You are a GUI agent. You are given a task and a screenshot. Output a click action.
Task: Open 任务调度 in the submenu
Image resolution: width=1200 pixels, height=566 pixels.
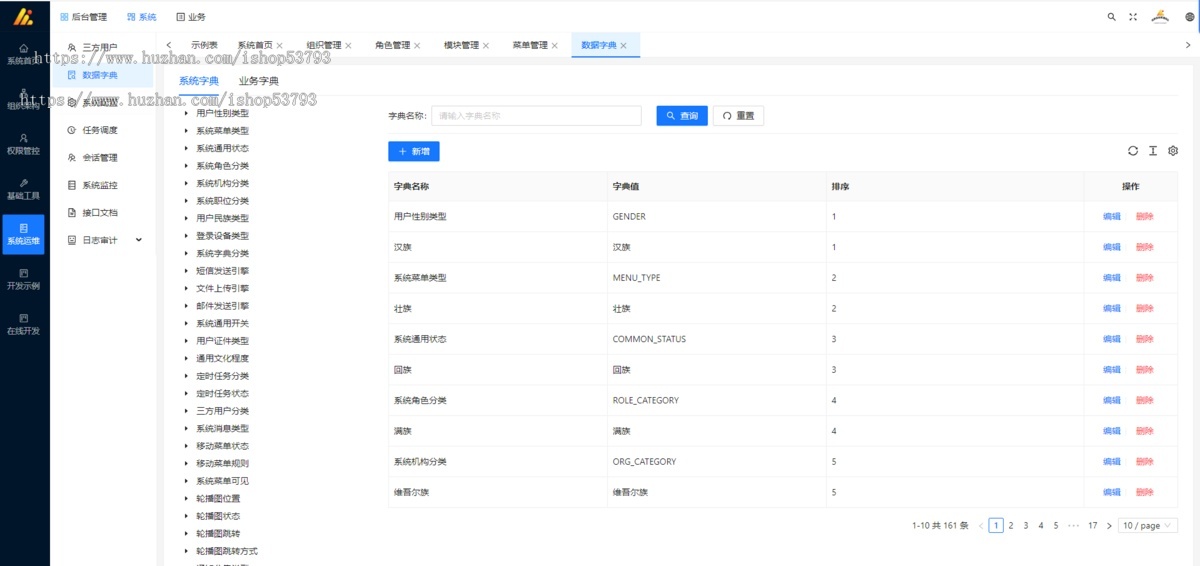[103, 130]
